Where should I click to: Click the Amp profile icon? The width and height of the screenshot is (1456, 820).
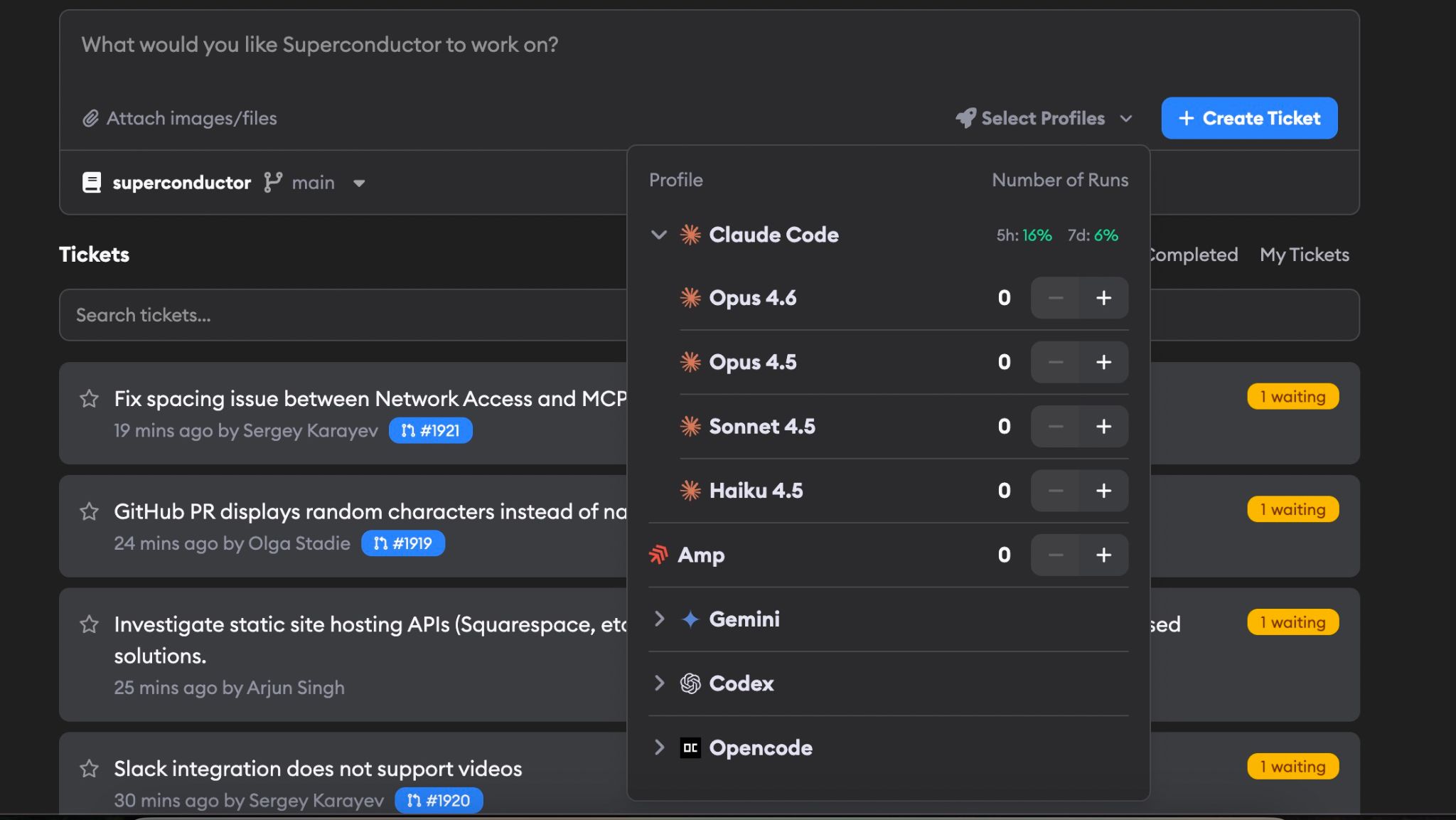[x=660, y=555]
